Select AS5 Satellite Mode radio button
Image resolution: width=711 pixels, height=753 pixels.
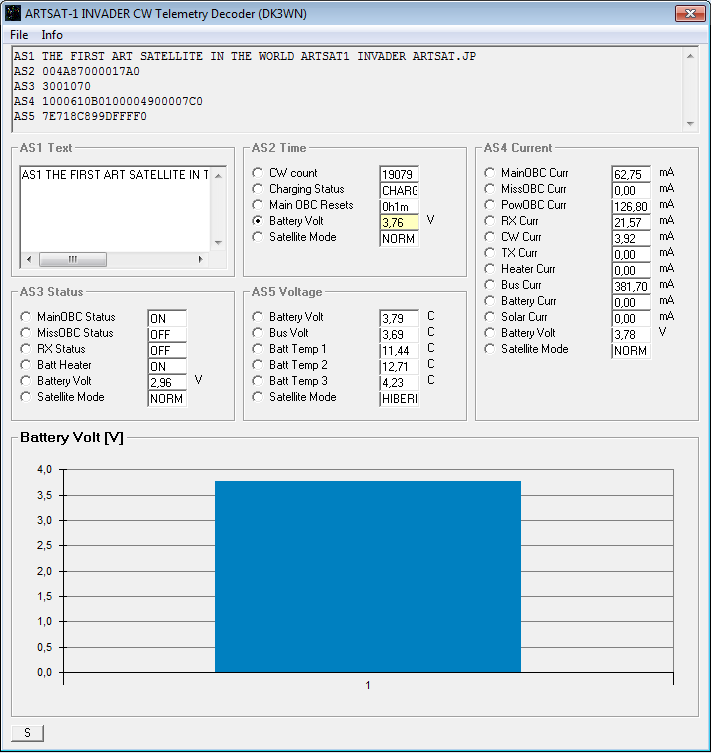pos(258,397)
